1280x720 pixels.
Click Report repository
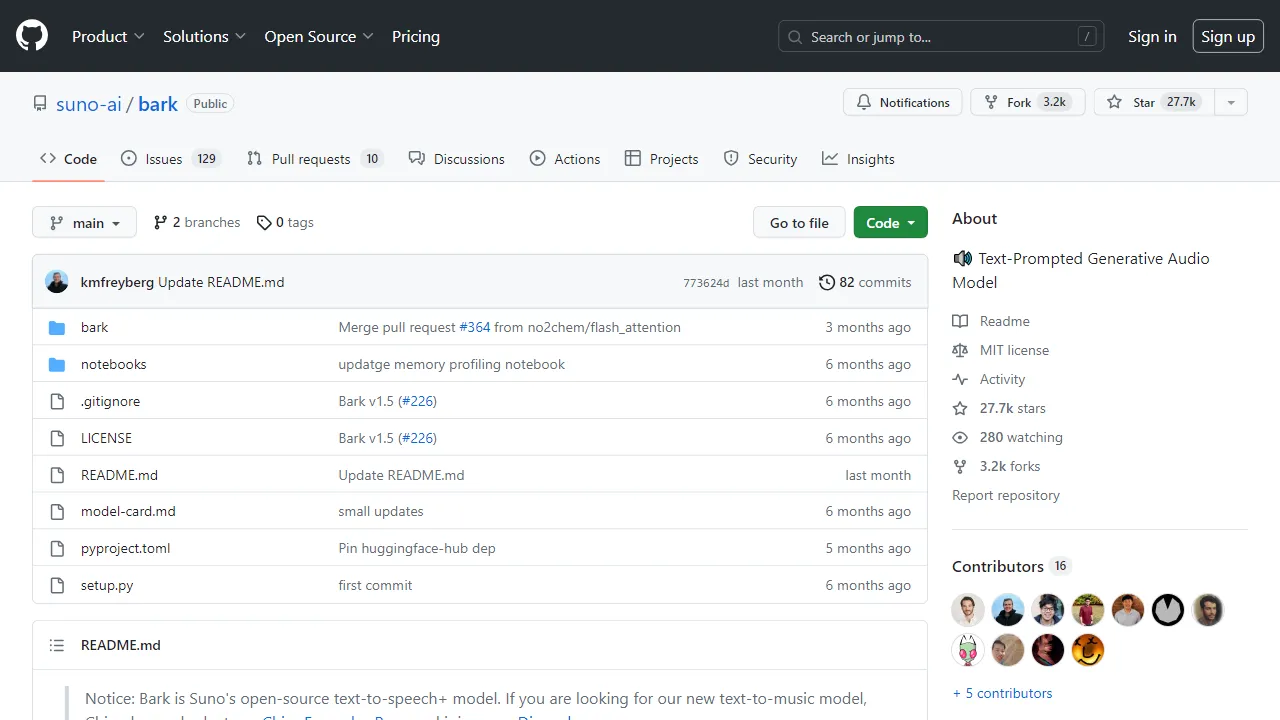[x=1006, y=495]
